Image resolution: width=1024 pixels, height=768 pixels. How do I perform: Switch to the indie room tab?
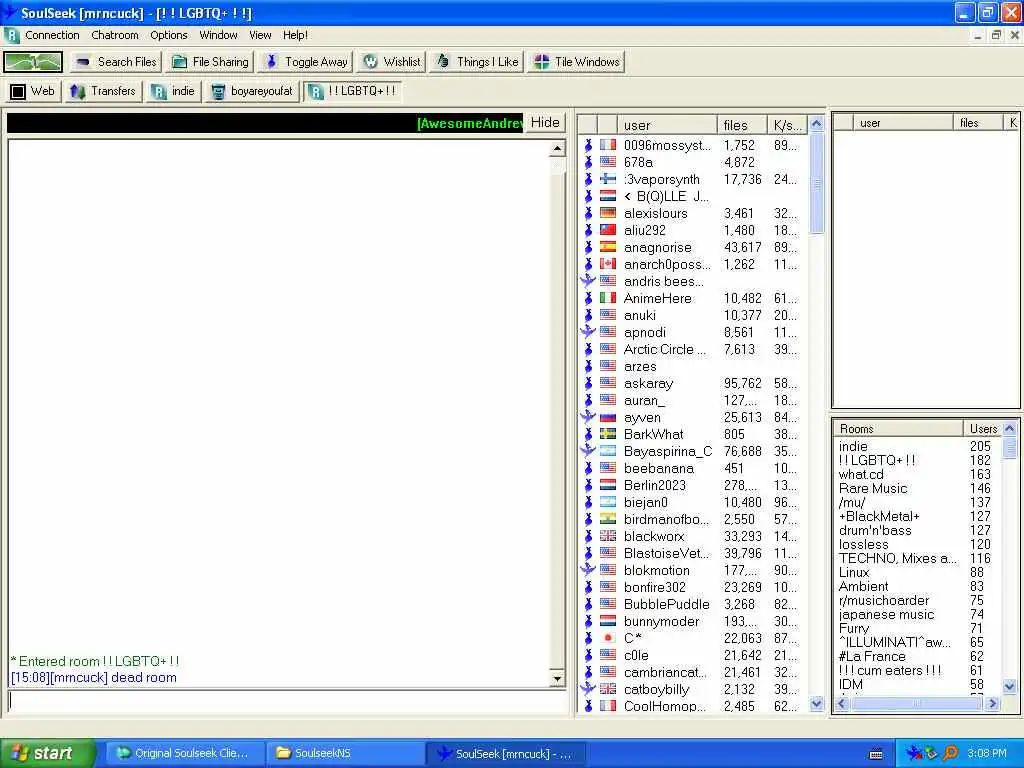173,91
